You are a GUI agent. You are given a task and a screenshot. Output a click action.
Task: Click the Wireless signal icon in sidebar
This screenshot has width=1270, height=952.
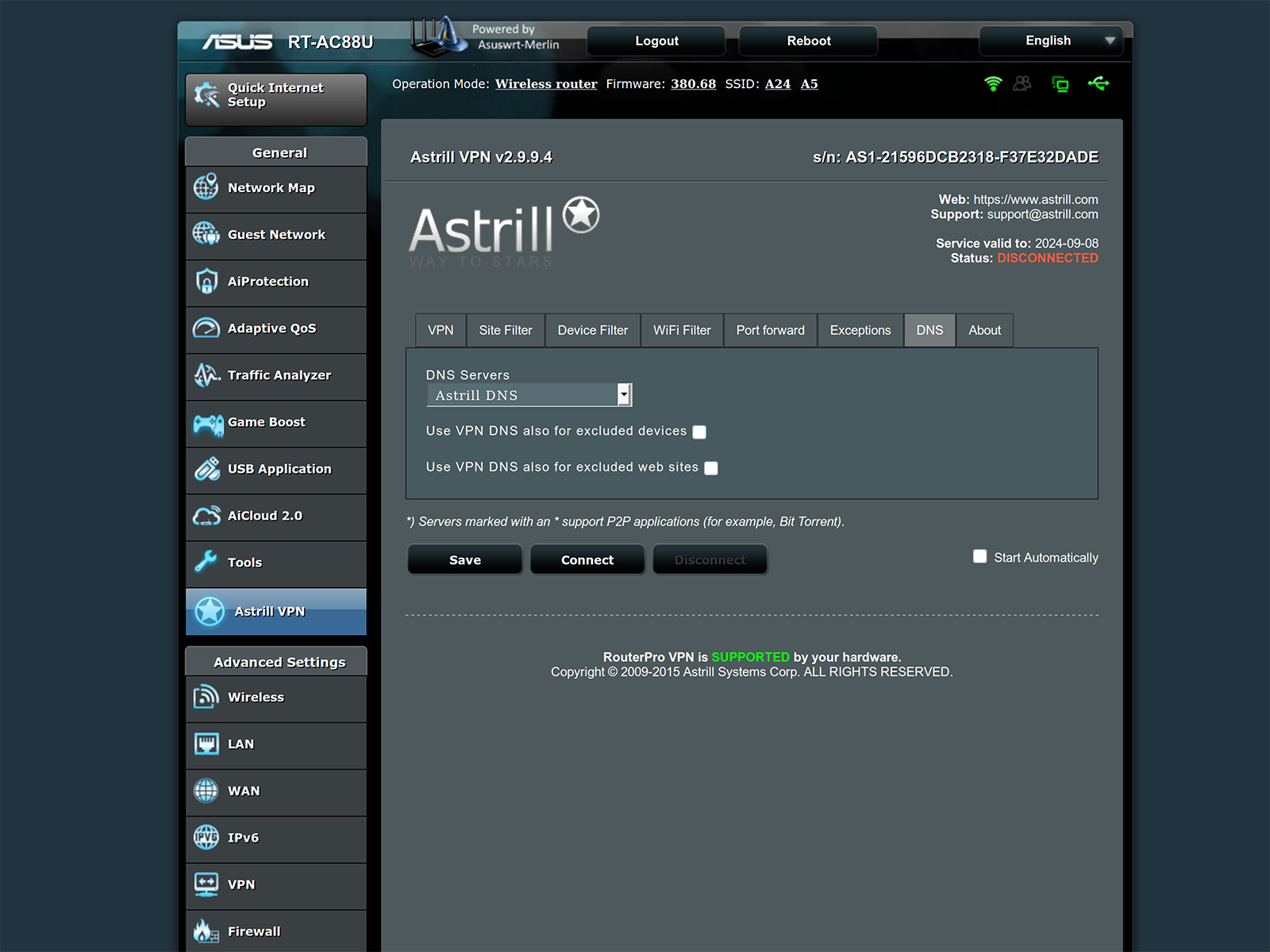click(206, 697)
